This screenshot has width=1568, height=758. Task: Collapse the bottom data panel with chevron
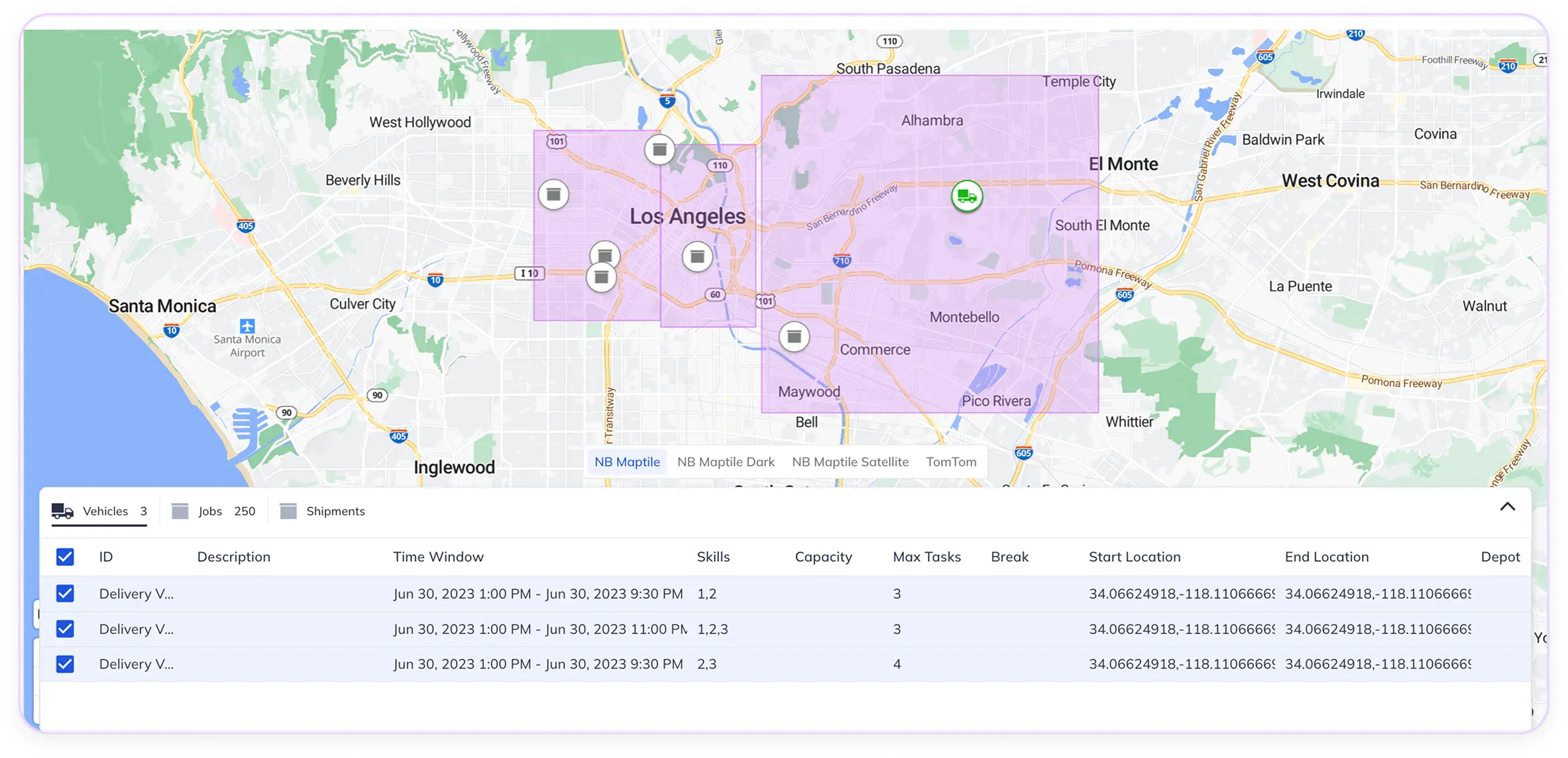click(1507, 507)
